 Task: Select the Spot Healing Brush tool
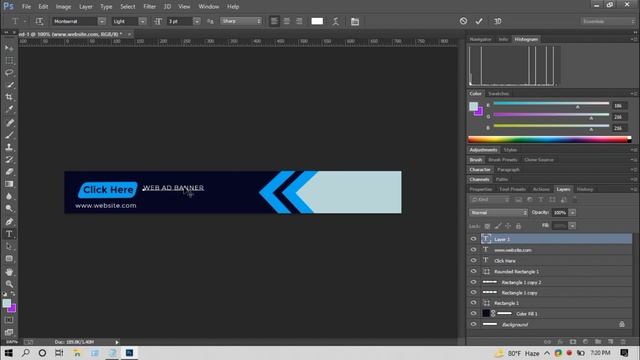click(9, 122)
